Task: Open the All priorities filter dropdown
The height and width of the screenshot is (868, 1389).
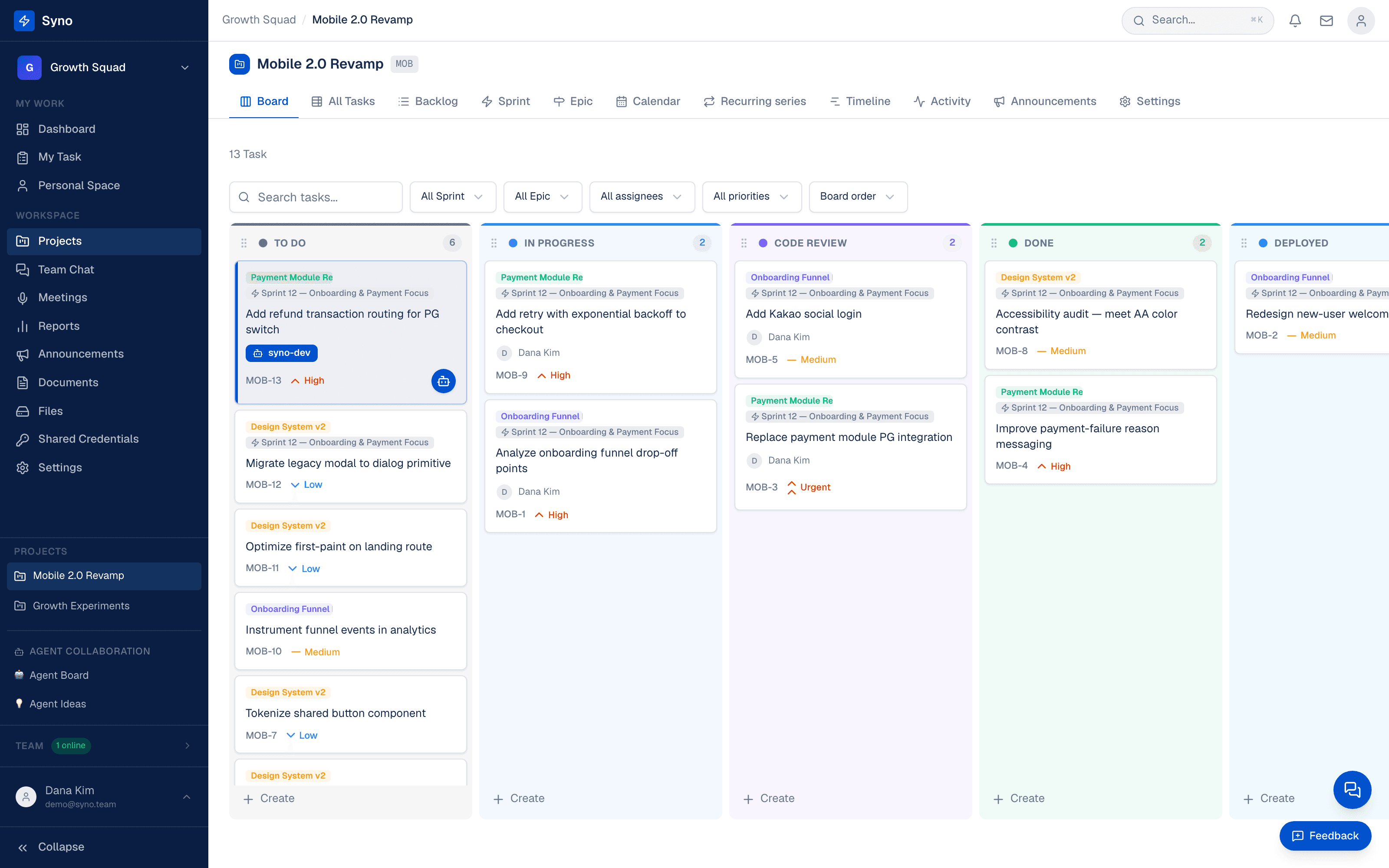Action: [x=751, y=196]
